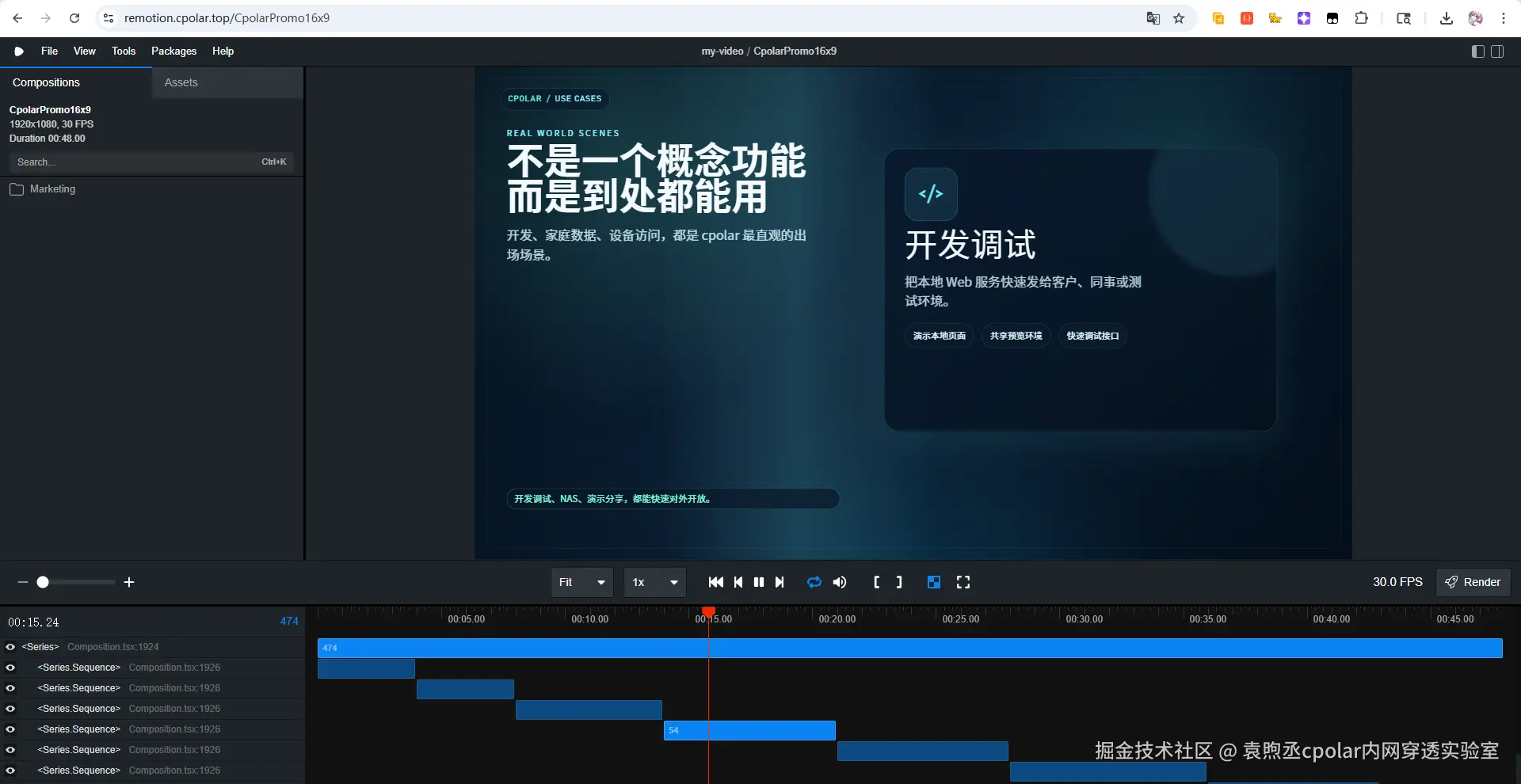Seek timeline to 00:25.00 mark
1521x784 pixels.
[x=961, y=619]
